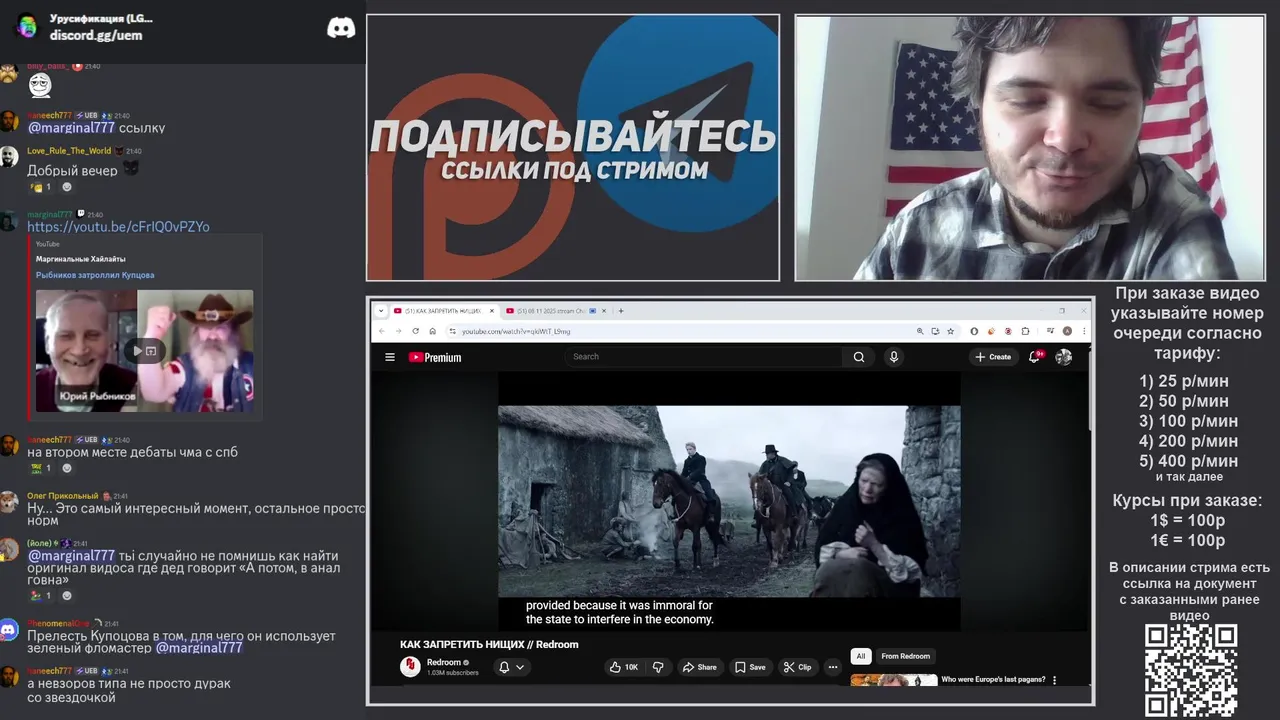This screenshot has width=1280, height=720.
Task: Open browser zoom magnifier icon in address bar
Action: point(920,331)
